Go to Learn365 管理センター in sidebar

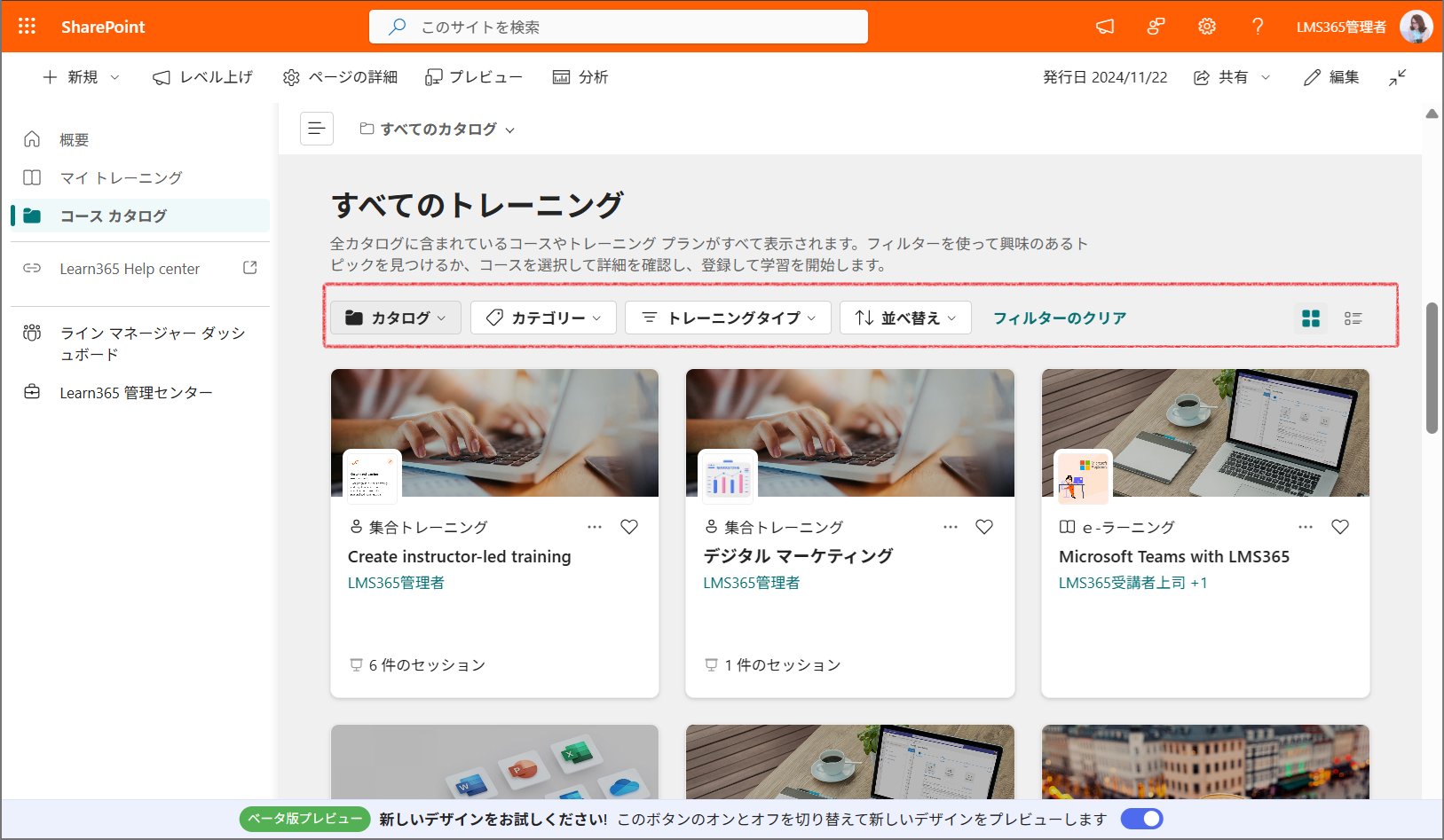pyautogui.click(x=136, y=393)
